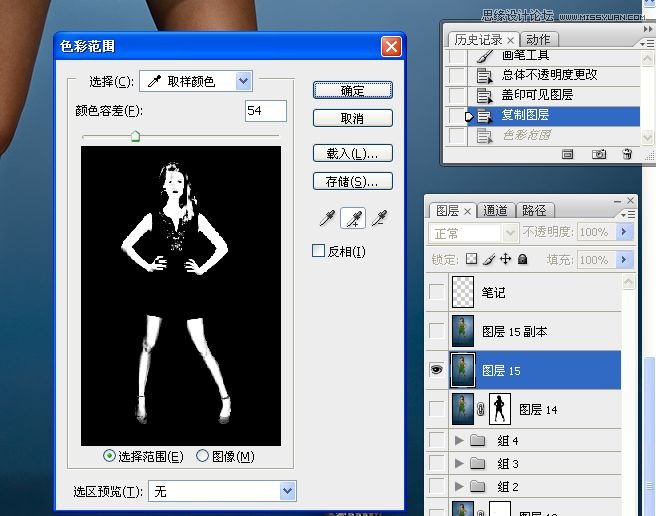Select the add-to-sample eyedropper tool
Screen dimensions: 656x516
(353, 218)
